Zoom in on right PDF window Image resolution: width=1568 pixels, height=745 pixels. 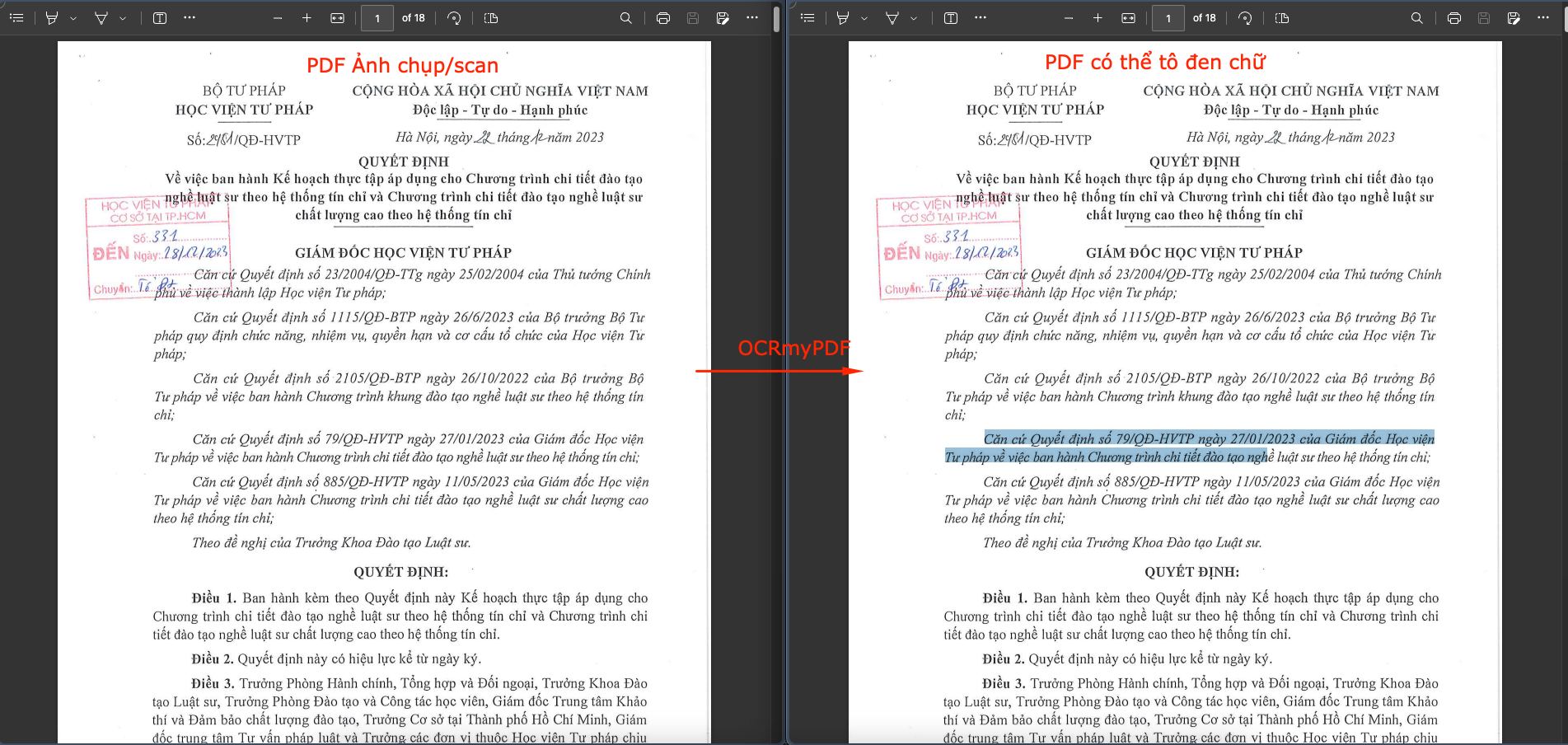(x=1098, y=17)
